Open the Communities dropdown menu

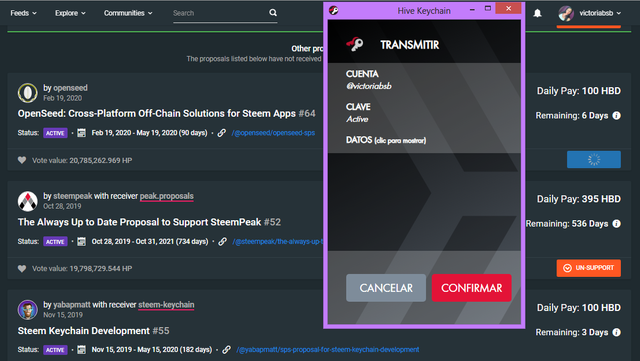point(128,13)
